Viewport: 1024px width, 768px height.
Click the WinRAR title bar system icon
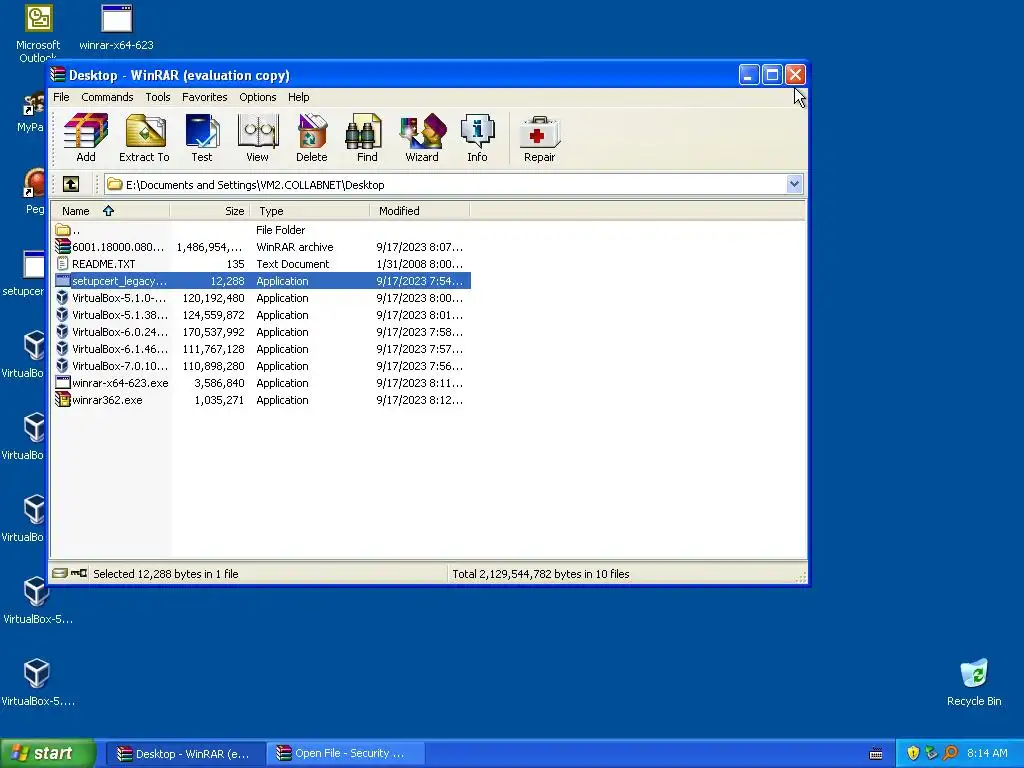tap(58, 74)
